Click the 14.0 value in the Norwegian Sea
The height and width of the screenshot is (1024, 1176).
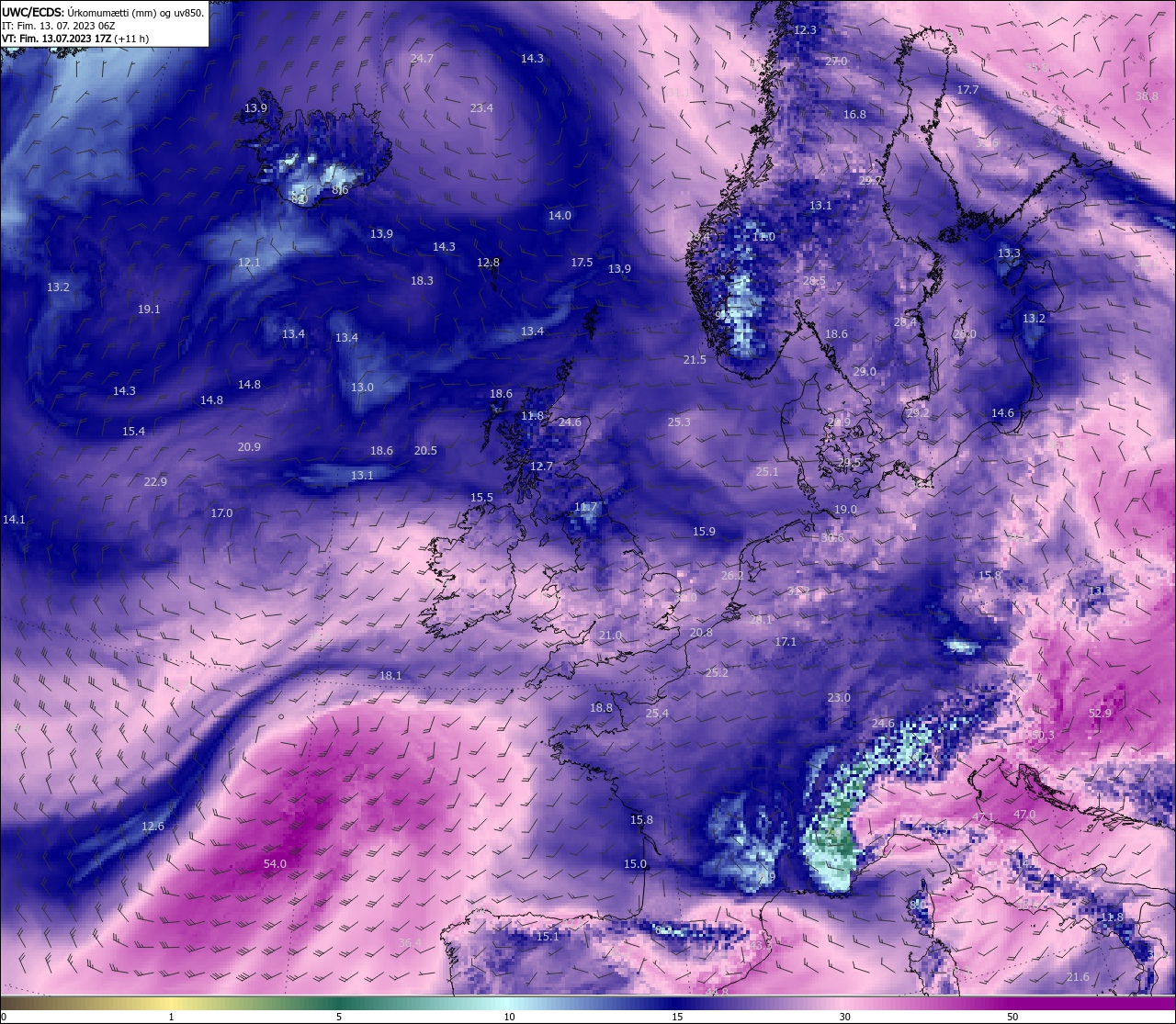560,216
